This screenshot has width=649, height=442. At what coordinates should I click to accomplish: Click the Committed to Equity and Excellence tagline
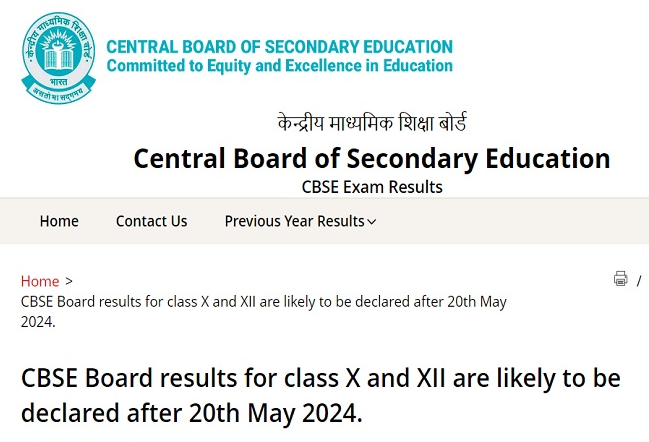tap(279, 66)
